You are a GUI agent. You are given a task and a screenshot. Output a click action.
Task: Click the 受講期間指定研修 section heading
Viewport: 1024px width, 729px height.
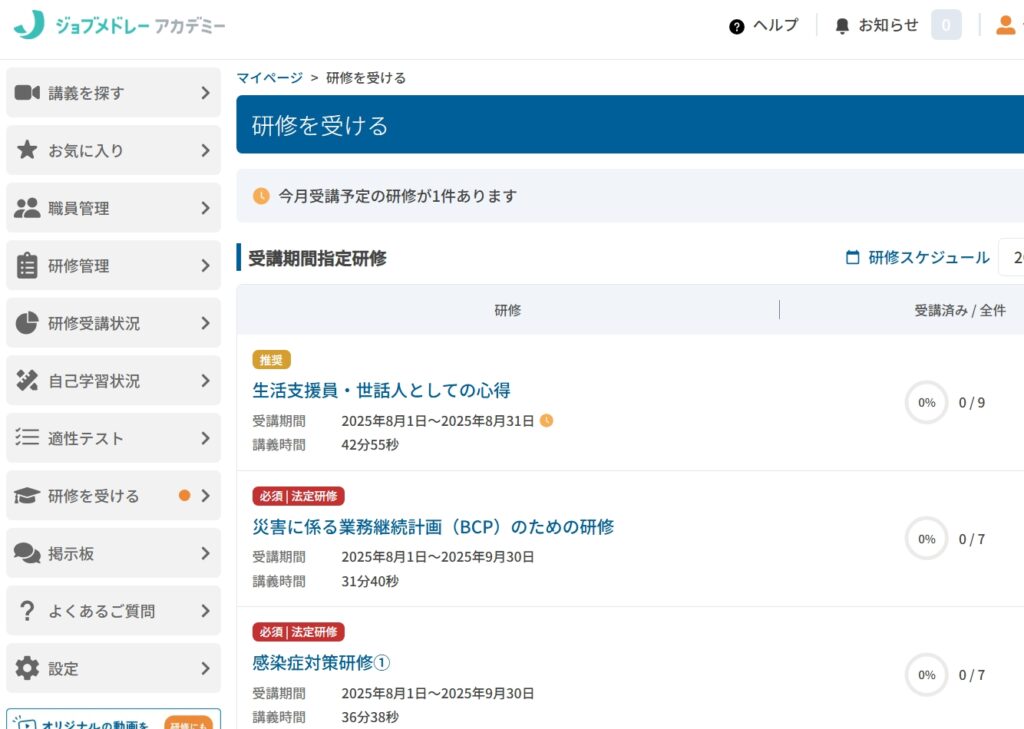[317, 258]
